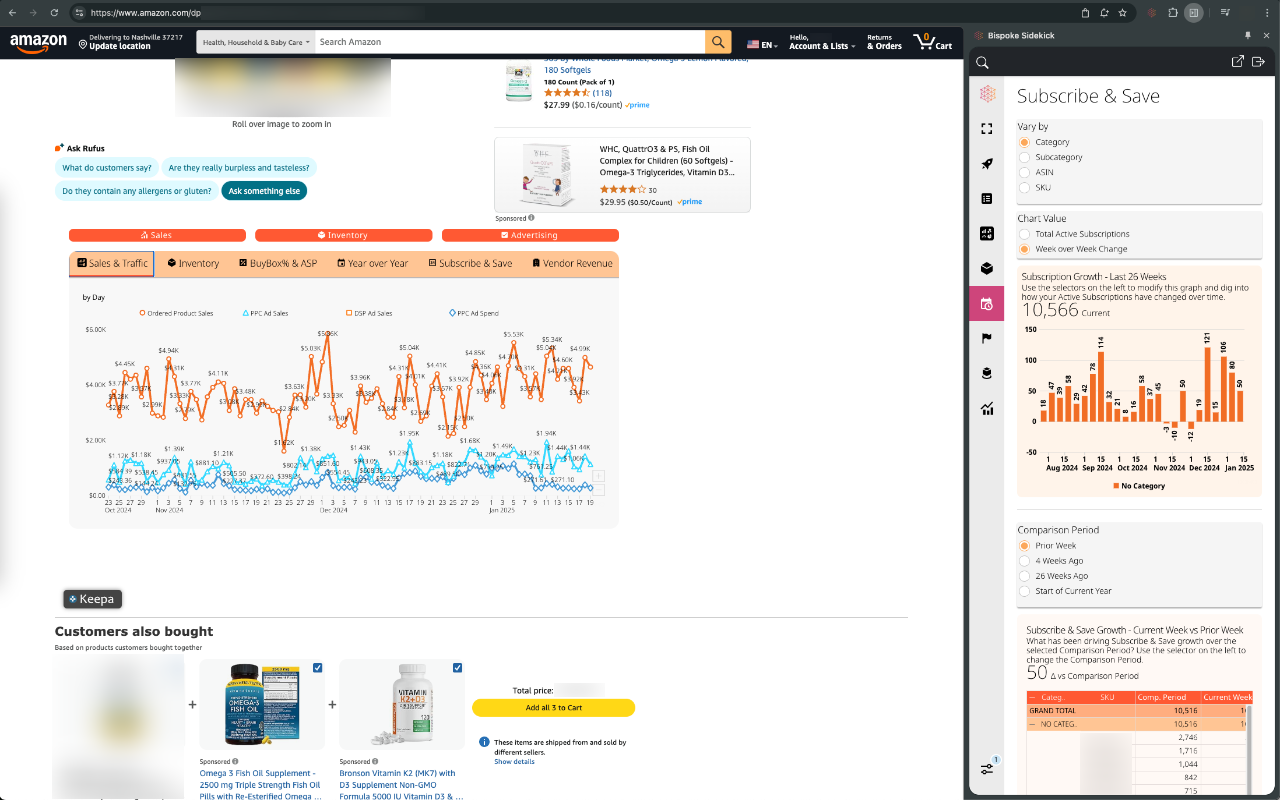Open the Health, Household & Baby Care dropdown
The width and height of the screenshot is (1280, 800).
click(255, 42)
